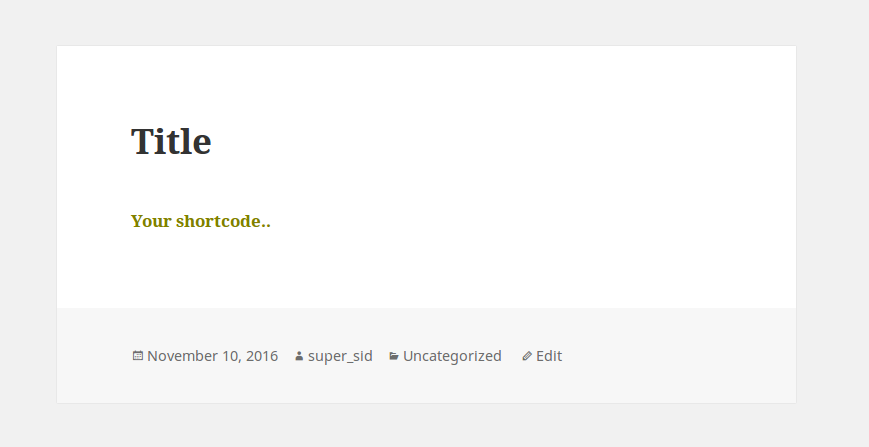Click the word 'November' in the date
The height and width of the screenshot is (447, 869).
[182, 356]
